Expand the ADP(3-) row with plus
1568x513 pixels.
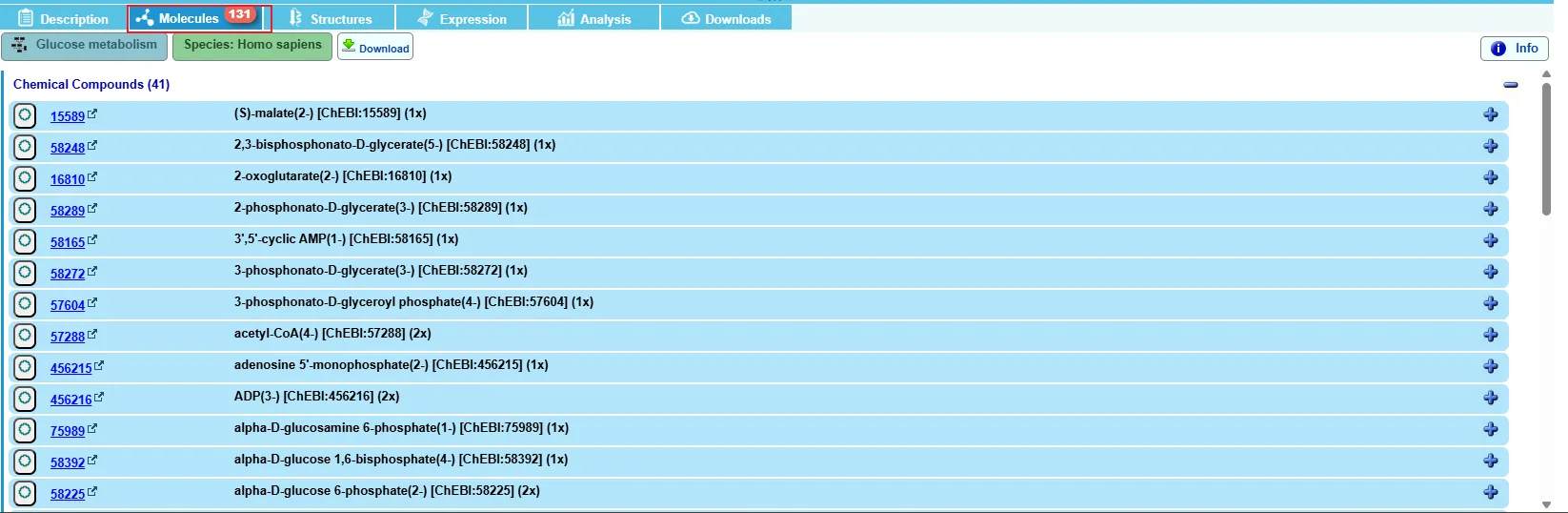tap(1490, 399)
